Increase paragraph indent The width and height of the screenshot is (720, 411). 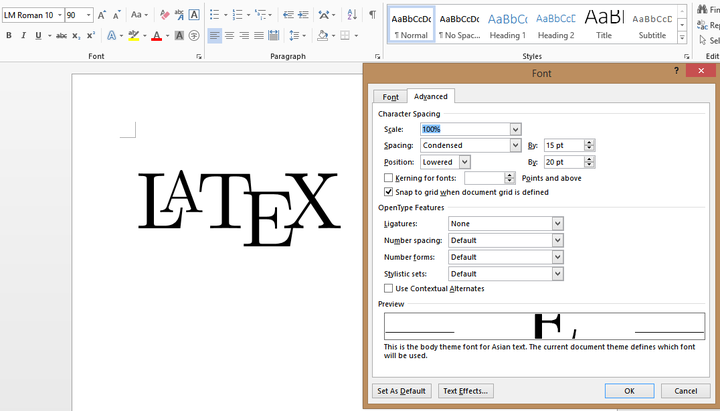point(303,15)
